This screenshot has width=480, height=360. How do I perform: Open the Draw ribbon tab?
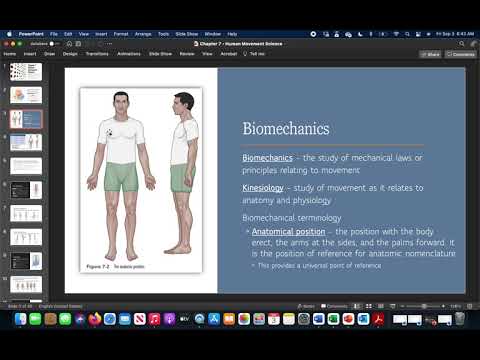tap(49, 54)
